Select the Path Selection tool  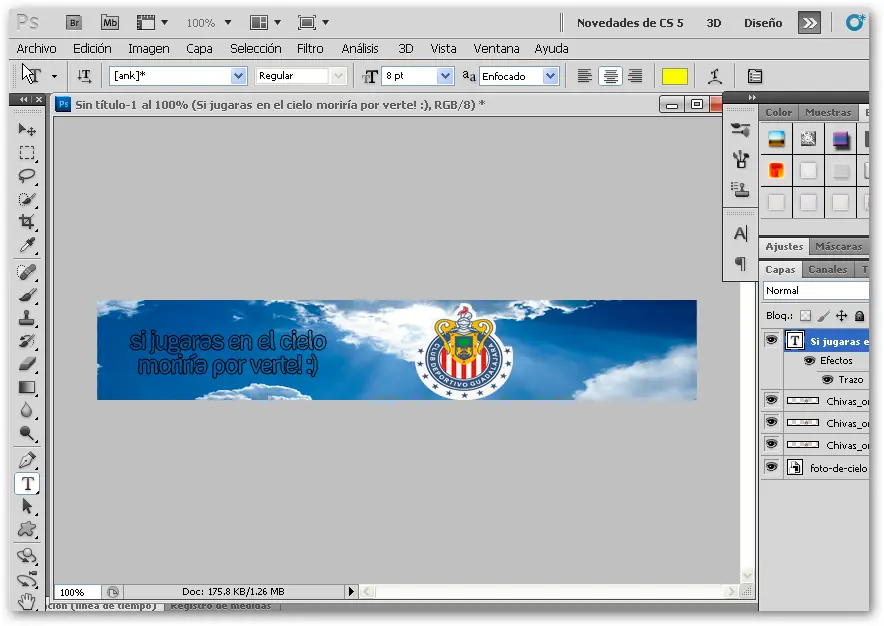26,506
